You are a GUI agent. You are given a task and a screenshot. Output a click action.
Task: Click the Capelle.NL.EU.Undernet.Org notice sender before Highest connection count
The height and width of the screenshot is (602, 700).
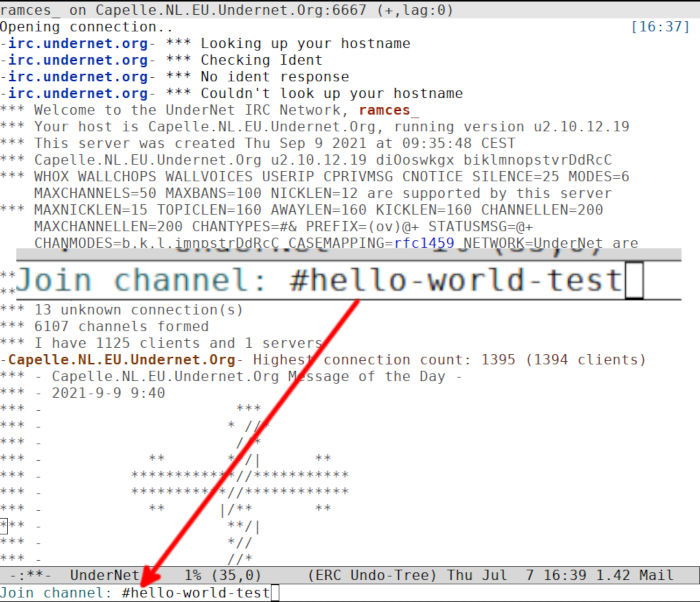coord(121,360)
